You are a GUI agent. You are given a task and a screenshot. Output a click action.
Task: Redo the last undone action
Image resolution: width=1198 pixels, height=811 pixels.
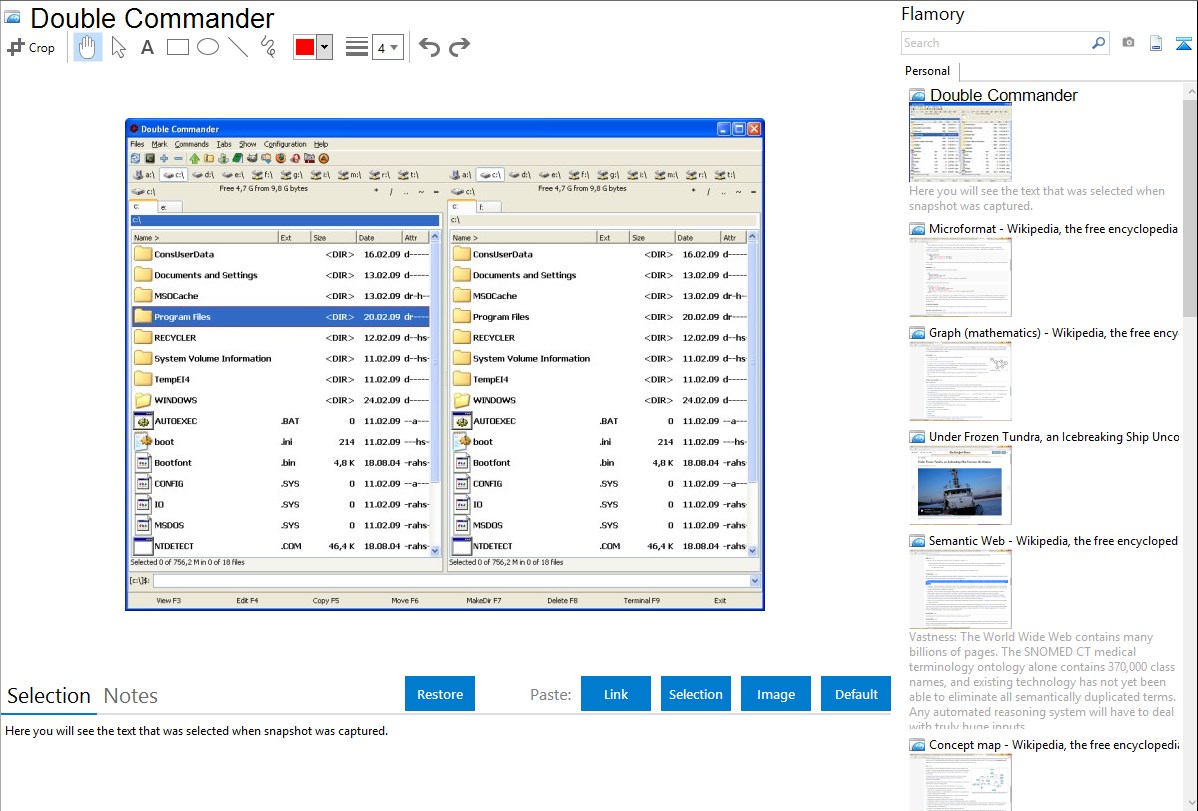tap(459, 47)
